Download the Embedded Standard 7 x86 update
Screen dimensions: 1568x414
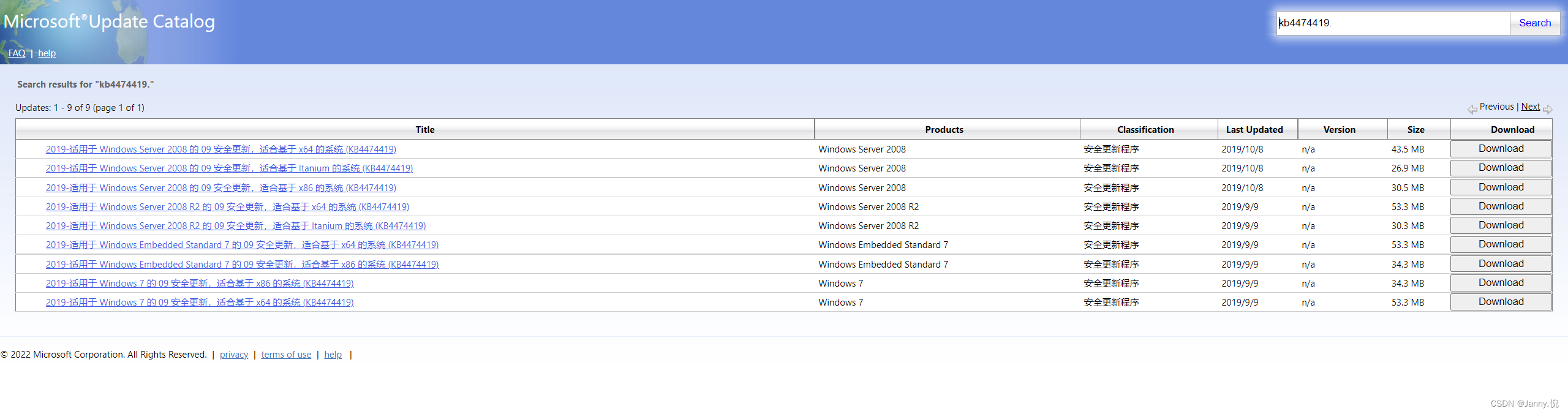1501,264
